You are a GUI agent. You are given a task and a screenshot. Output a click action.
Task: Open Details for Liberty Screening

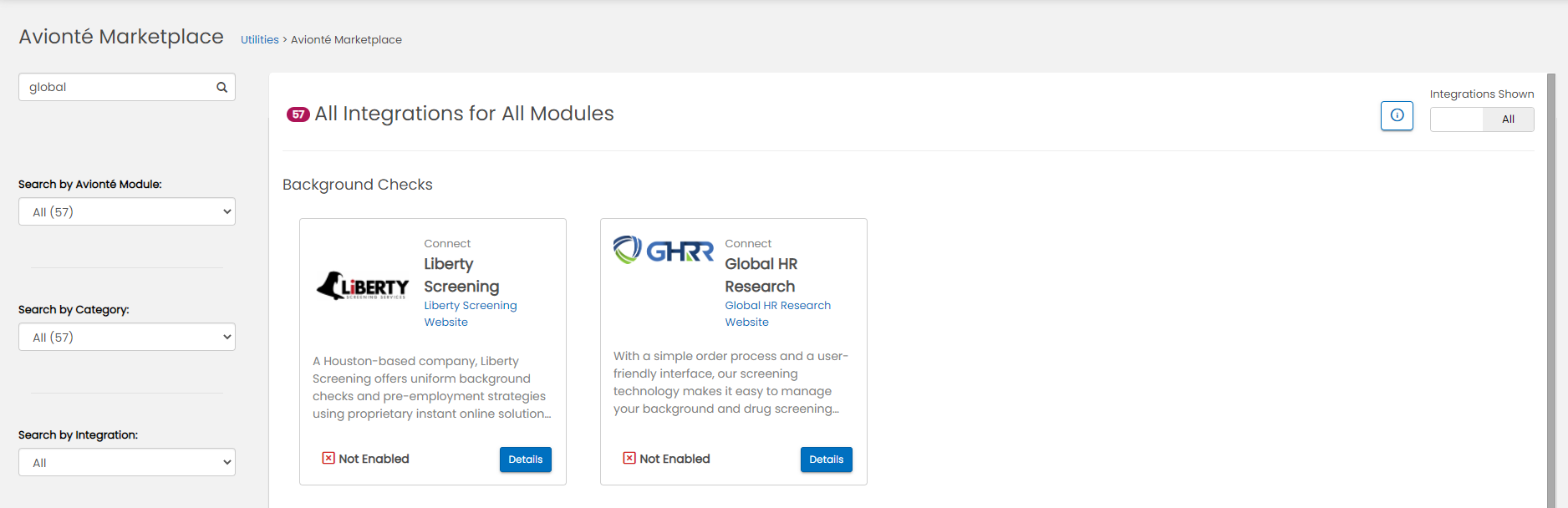526,460
